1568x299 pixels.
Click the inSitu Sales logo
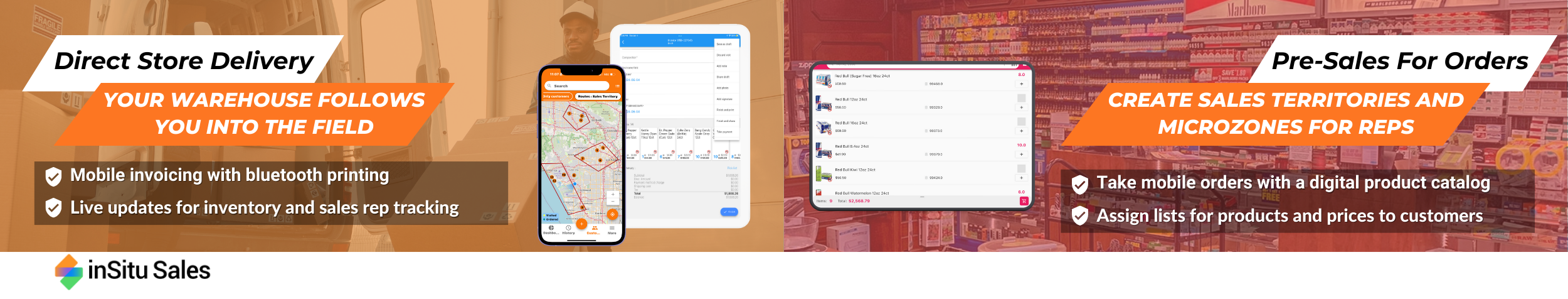point(132,271)
